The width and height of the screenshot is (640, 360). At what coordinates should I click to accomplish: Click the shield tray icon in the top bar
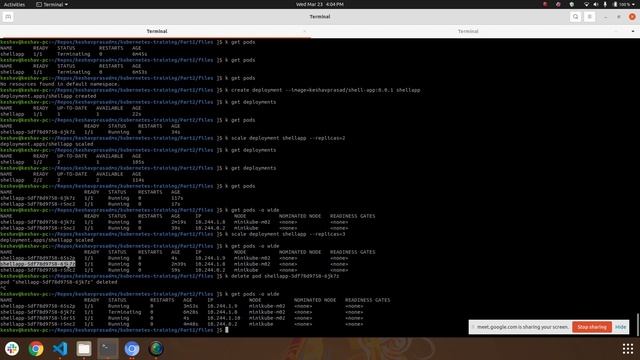pos(572,4)
